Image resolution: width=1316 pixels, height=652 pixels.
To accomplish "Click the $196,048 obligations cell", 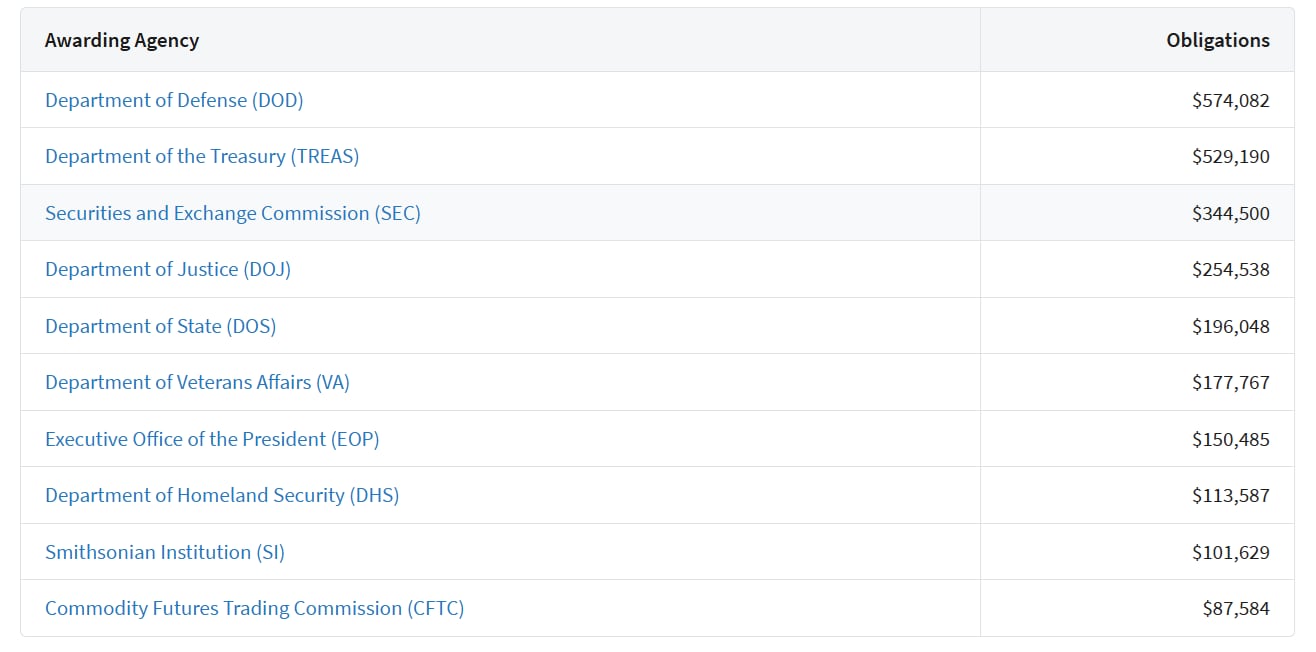I will (x=1230, y=326).
